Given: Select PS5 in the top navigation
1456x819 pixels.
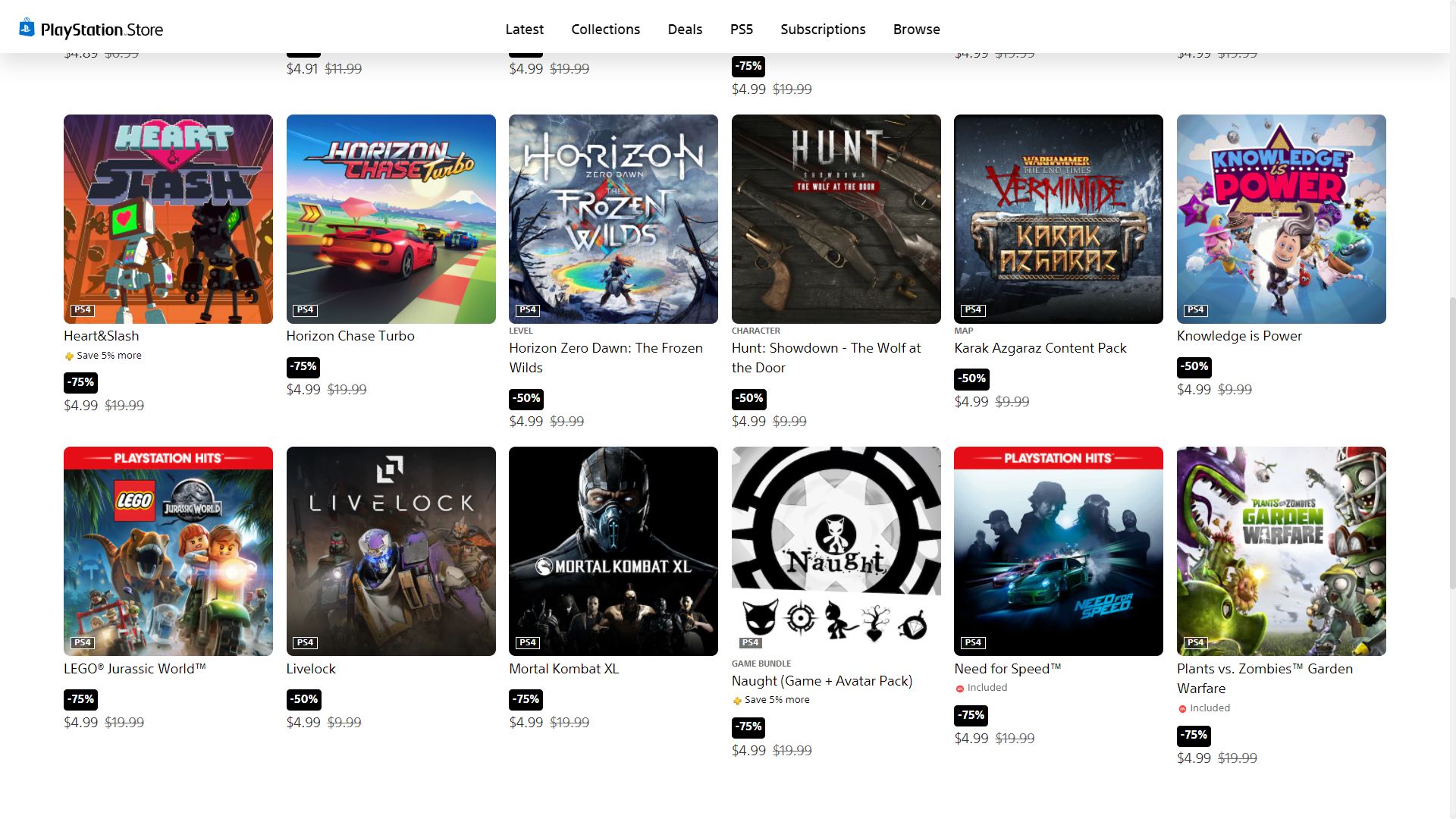Looking at the screenshot, I should coord(742,30).
